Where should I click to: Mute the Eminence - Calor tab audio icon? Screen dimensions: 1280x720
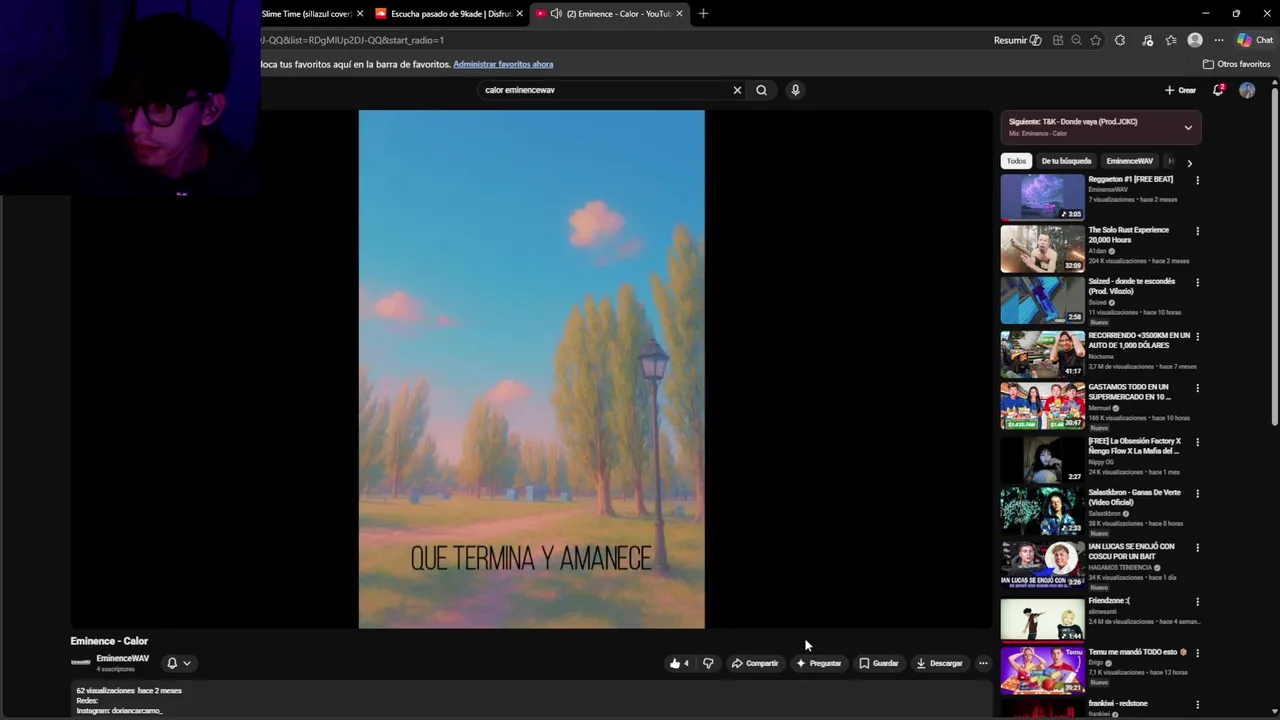(x=556, y=14)
